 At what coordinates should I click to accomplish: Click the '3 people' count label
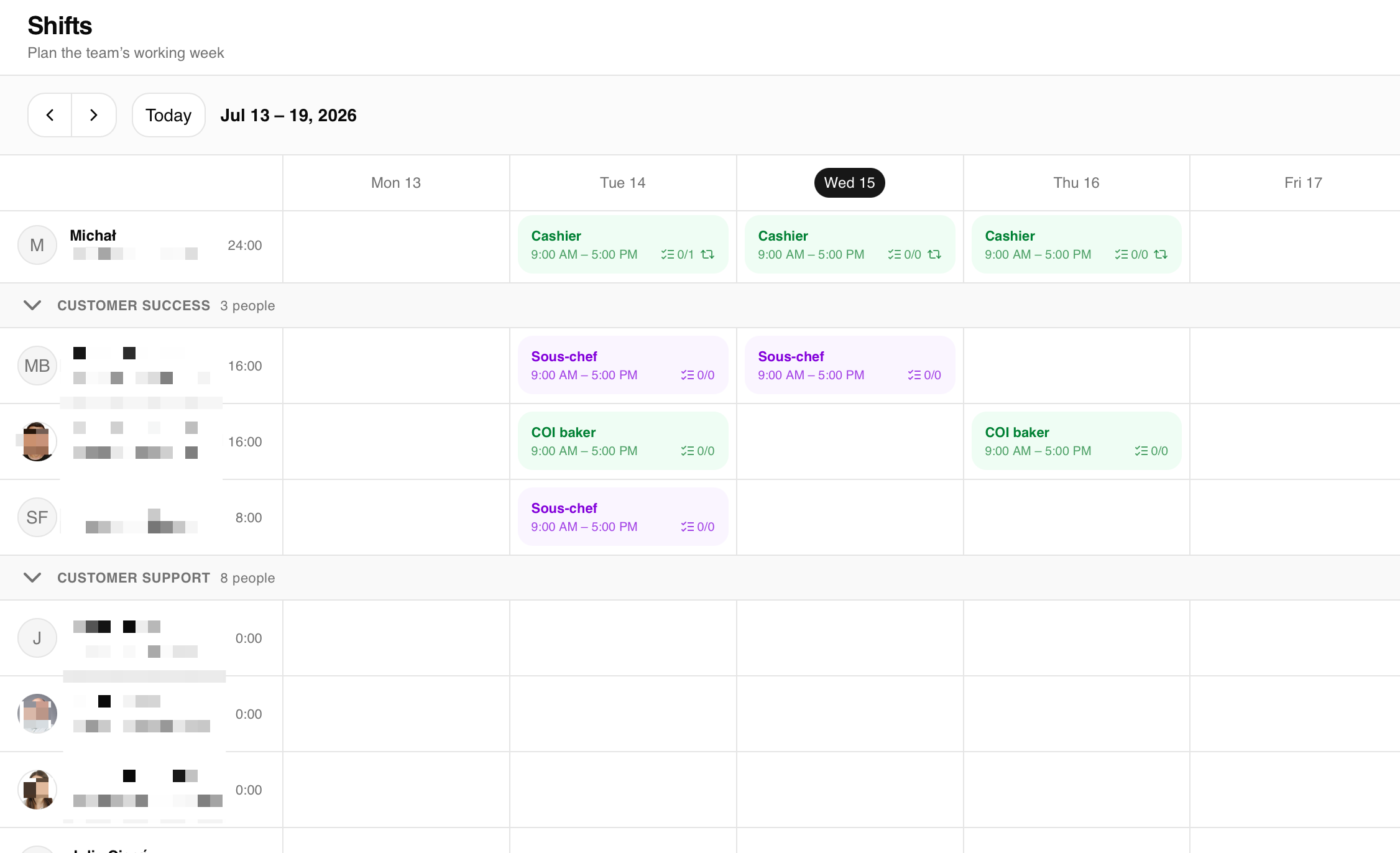click(x=247, y=305)
